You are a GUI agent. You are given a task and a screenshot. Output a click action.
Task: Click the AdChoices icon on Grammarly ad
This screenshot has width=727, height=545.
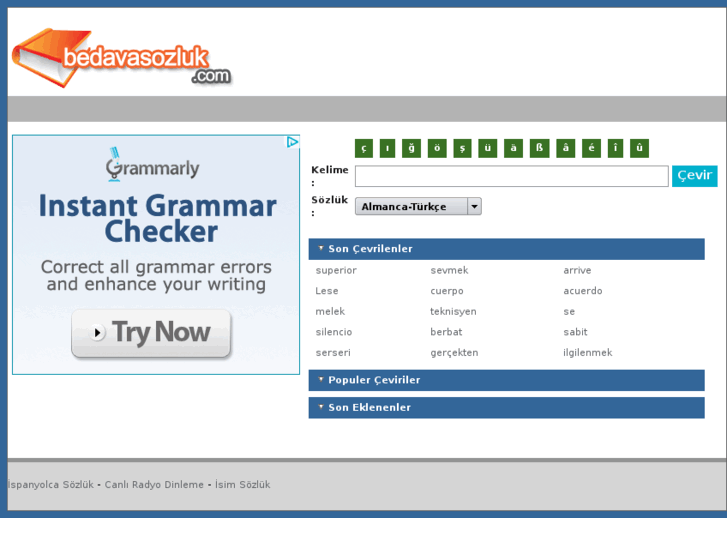click(293, 142)
